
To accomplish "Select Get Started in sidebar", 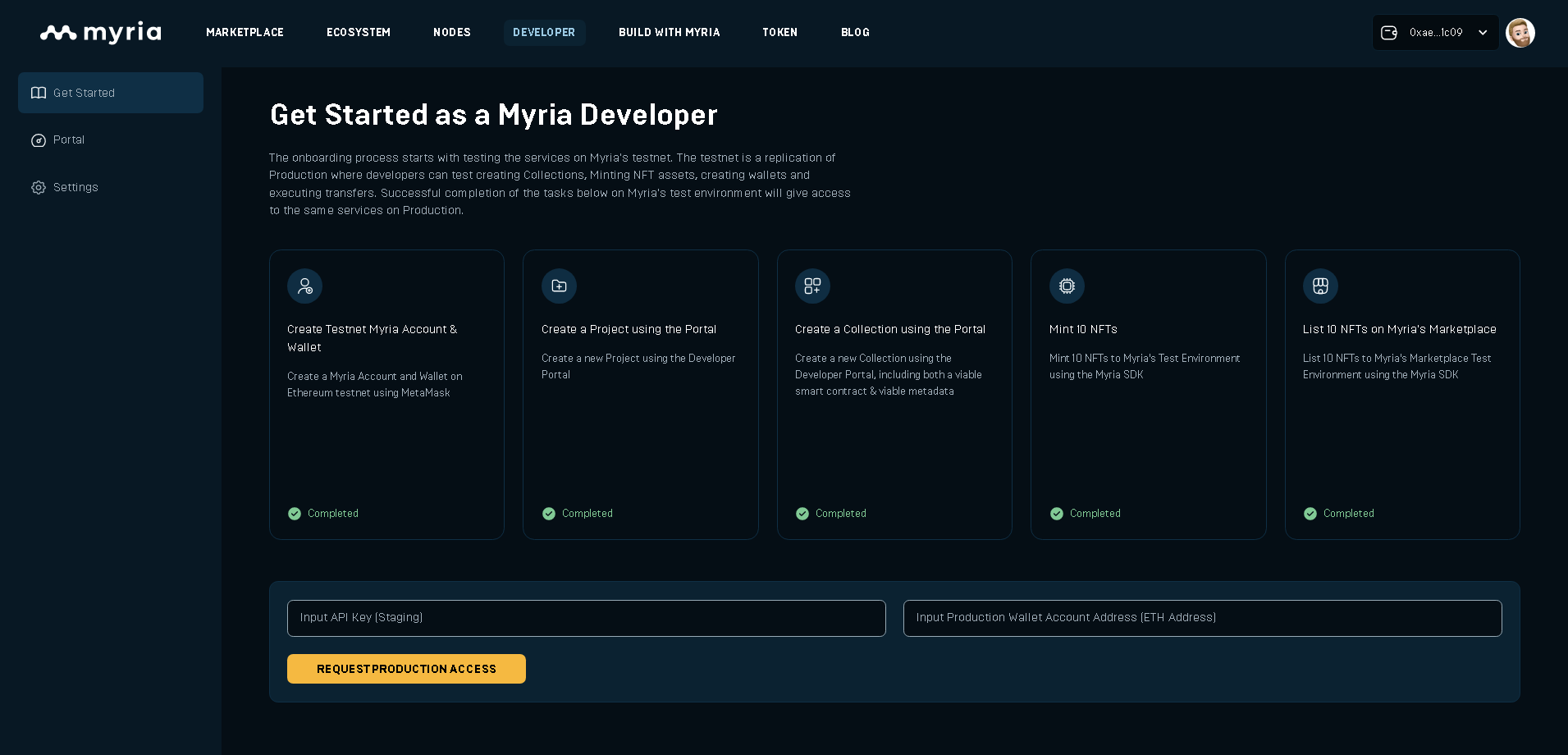I will pyautogui.click(x=111, y=93).
